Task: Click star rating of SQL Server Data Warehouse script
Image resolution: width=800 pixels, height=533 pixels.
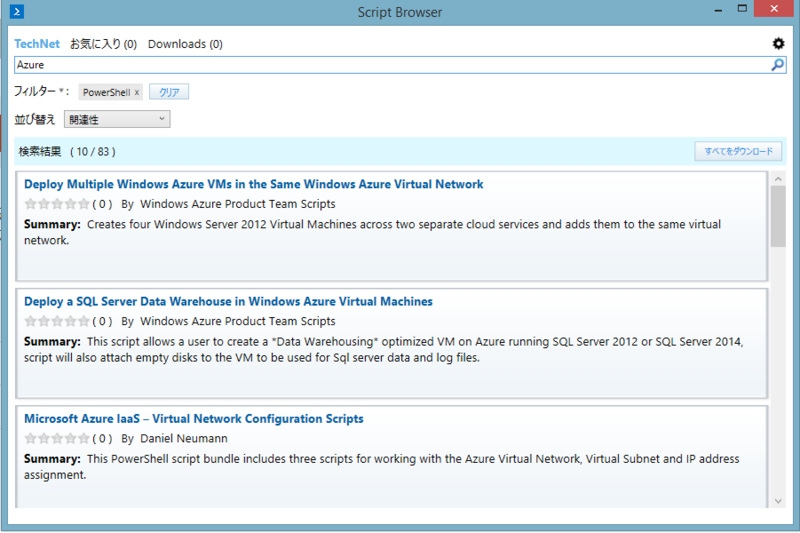Action: coord(57,321)
